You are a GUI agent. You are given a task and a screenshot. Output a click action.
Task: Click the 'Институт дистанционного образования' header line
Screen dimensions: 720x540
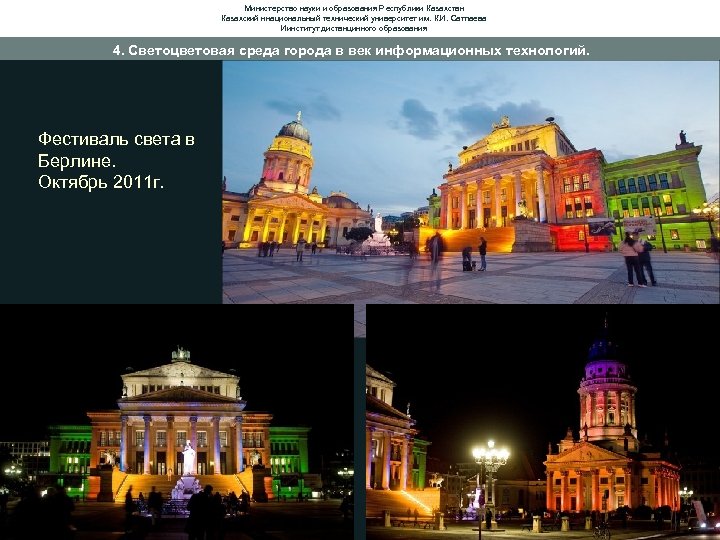coord(354,28)
